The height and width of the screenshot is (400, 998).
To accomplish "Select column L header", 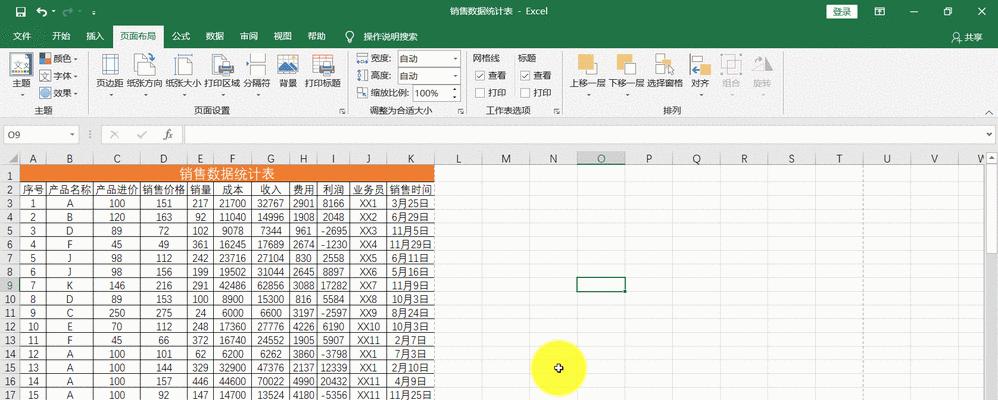I will [458, 159].
